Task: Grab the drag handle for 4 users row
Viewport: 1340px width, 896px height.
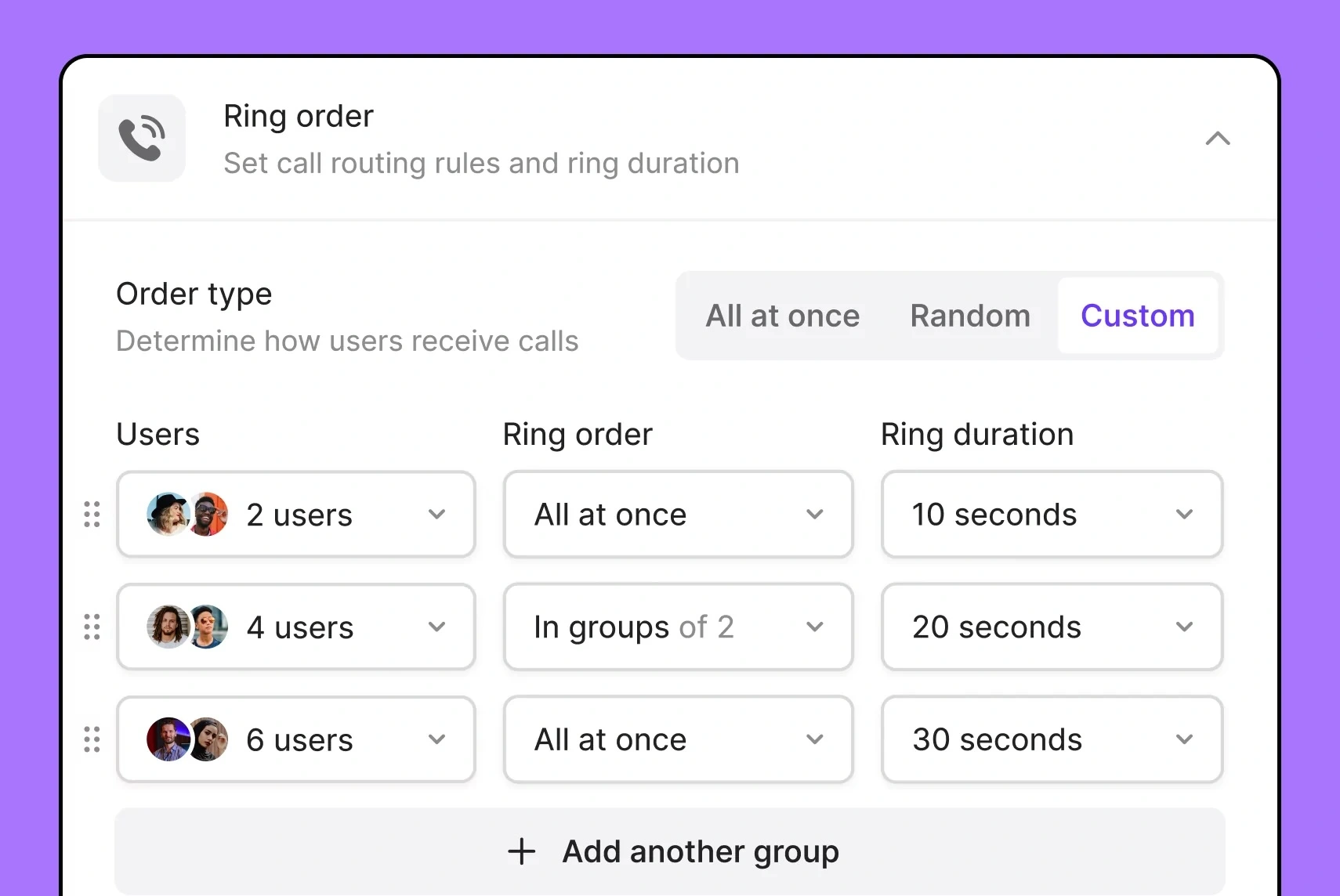Action: pos(92,627)
